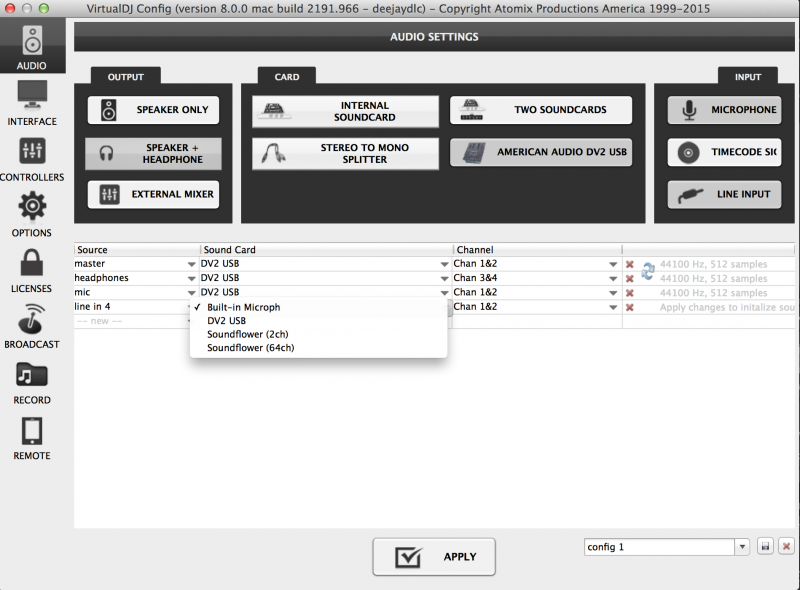Expand the master channel dropdown
The image size is (800, 590).
(613, 264)
